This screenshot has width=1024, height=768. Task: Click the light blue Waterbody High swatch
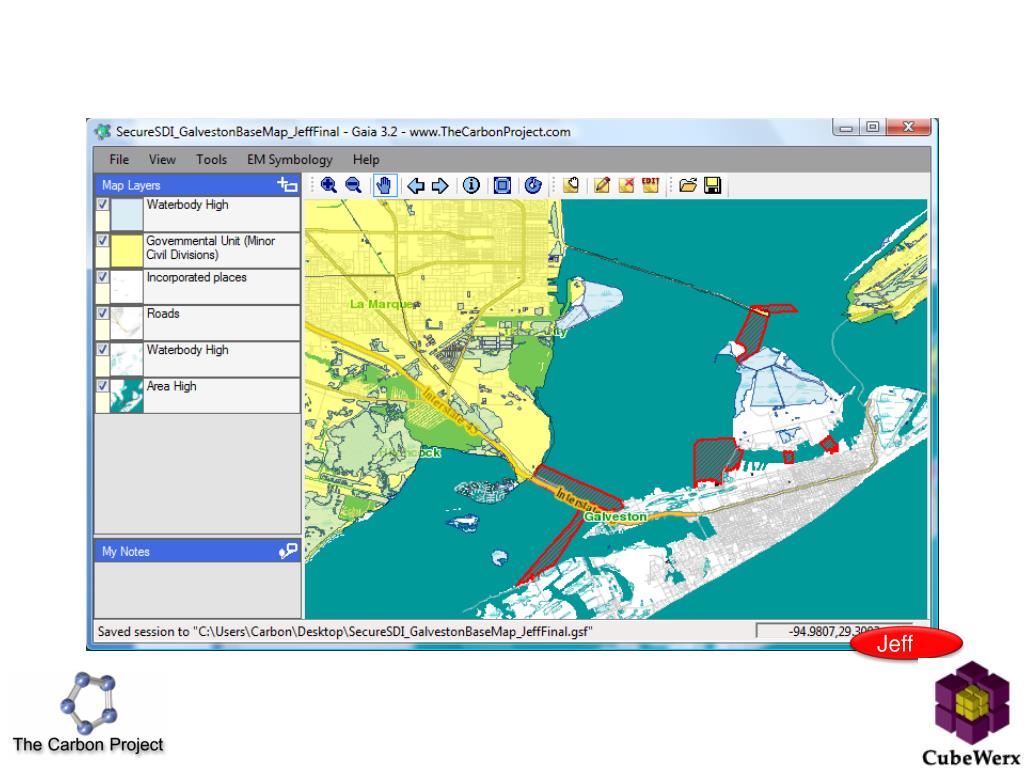(127, 214)
